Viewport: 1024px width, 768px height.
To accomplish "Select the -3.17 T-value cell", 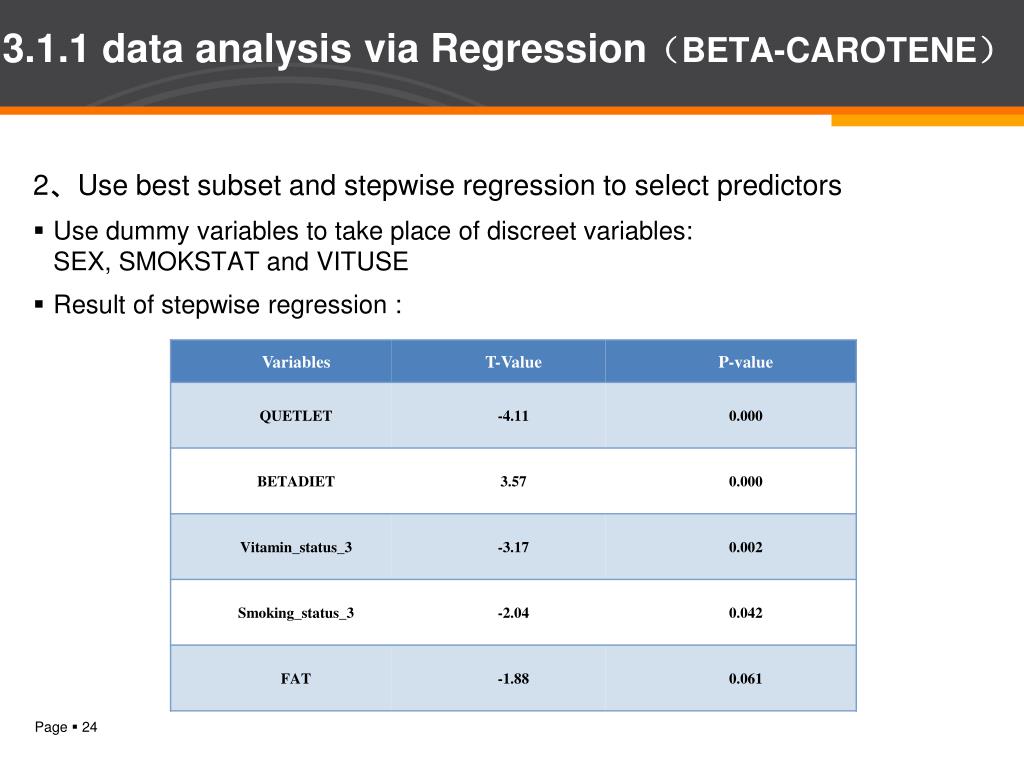I will (x=513, y=547).
